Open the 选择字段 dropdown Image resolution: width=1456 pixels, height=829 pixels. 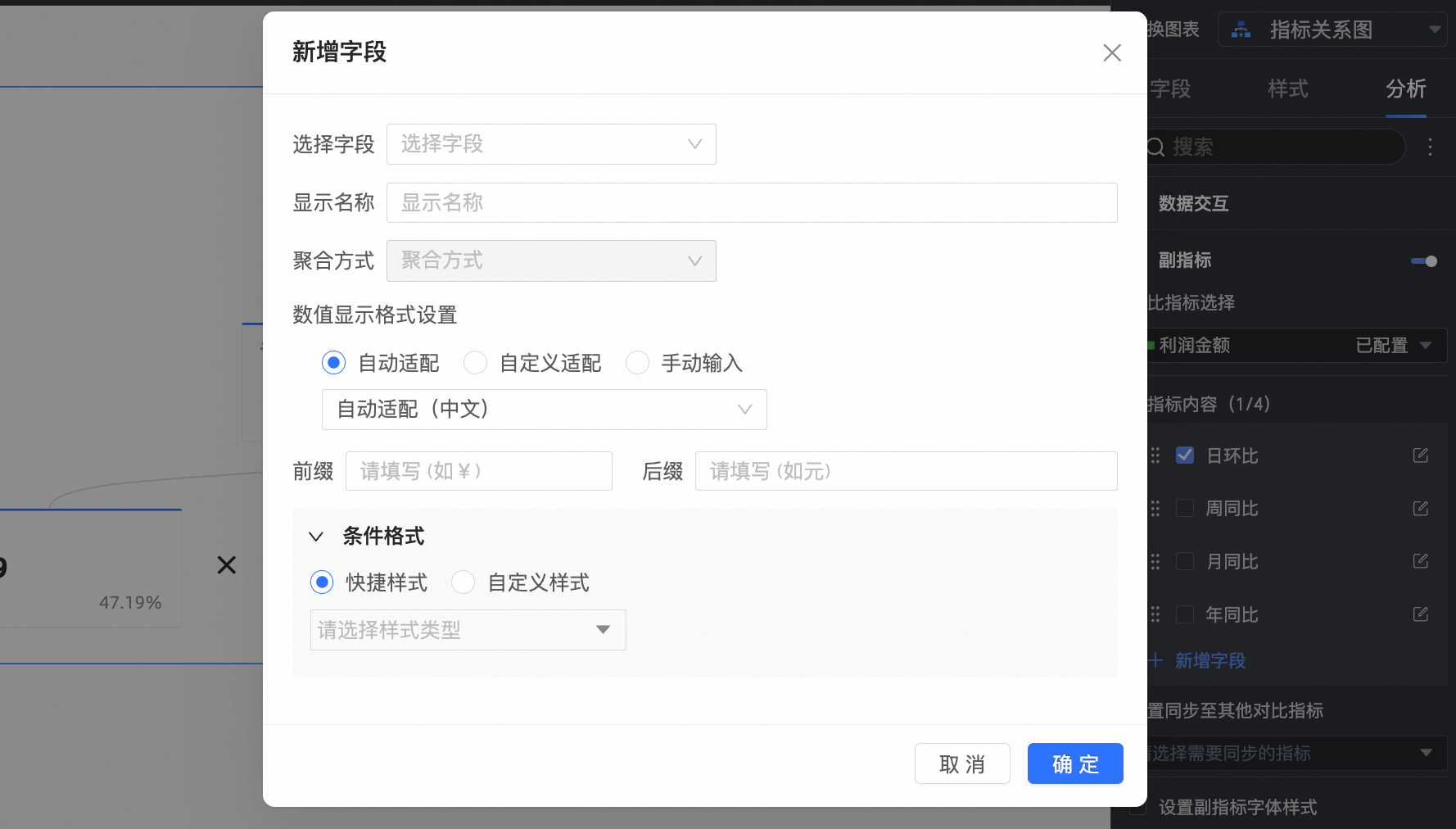[x=551, y=144]
